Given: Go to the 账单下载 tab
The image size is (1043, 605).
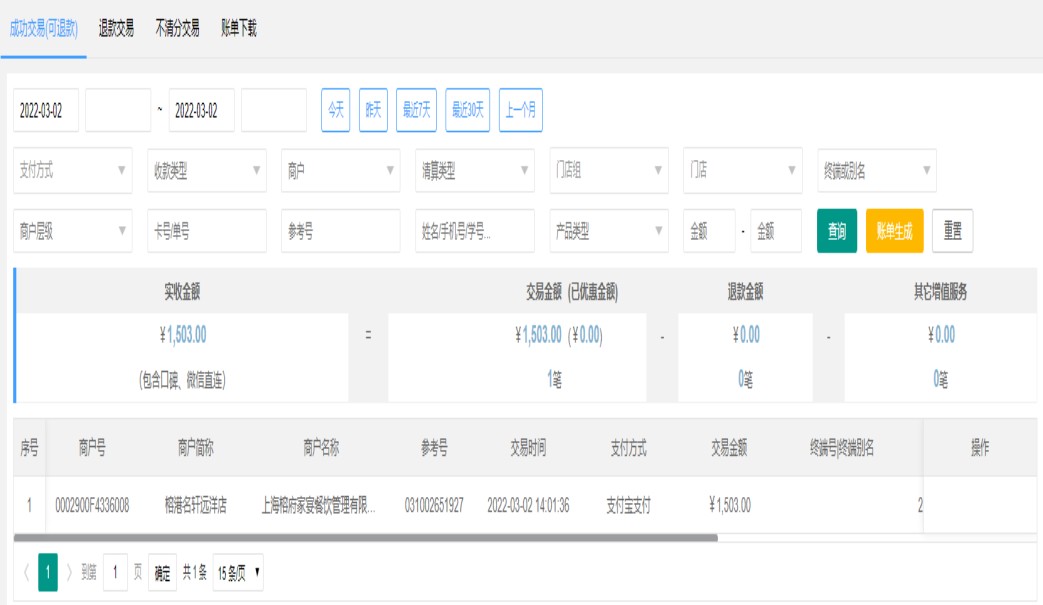Looking at the screenshot, I should [x=239, y=29].
